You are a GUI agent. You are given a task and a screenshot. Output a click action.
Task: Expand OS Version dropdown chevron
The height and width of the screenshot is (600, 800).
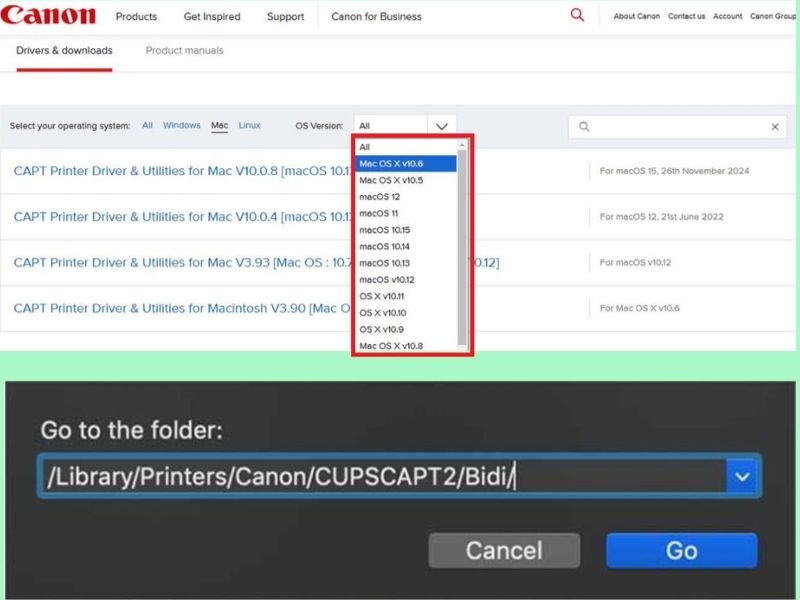pyautogui.click(x=442, y=126)
